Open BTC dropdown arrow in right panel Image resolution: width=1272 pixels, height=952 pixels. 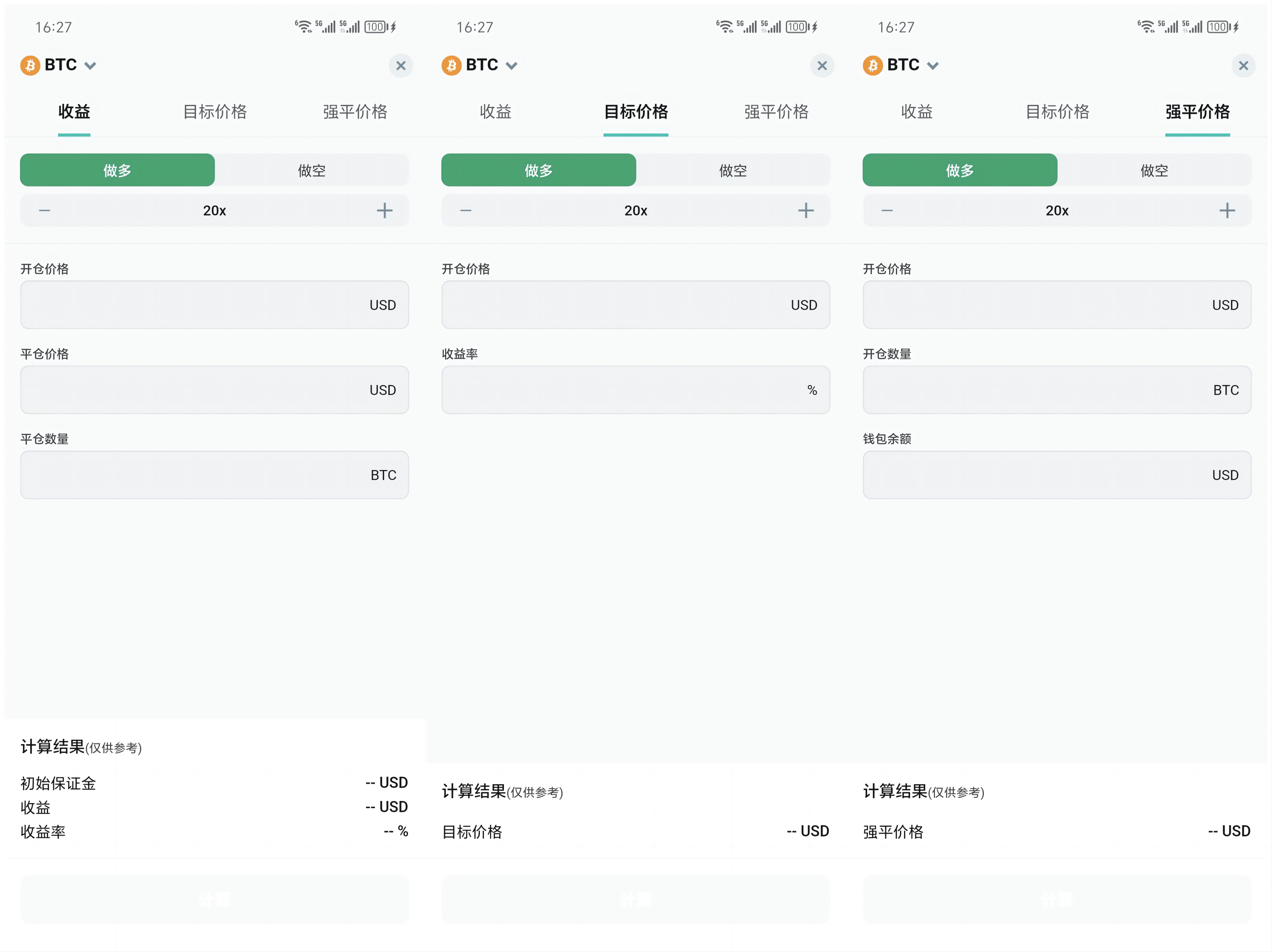[933, 66]
